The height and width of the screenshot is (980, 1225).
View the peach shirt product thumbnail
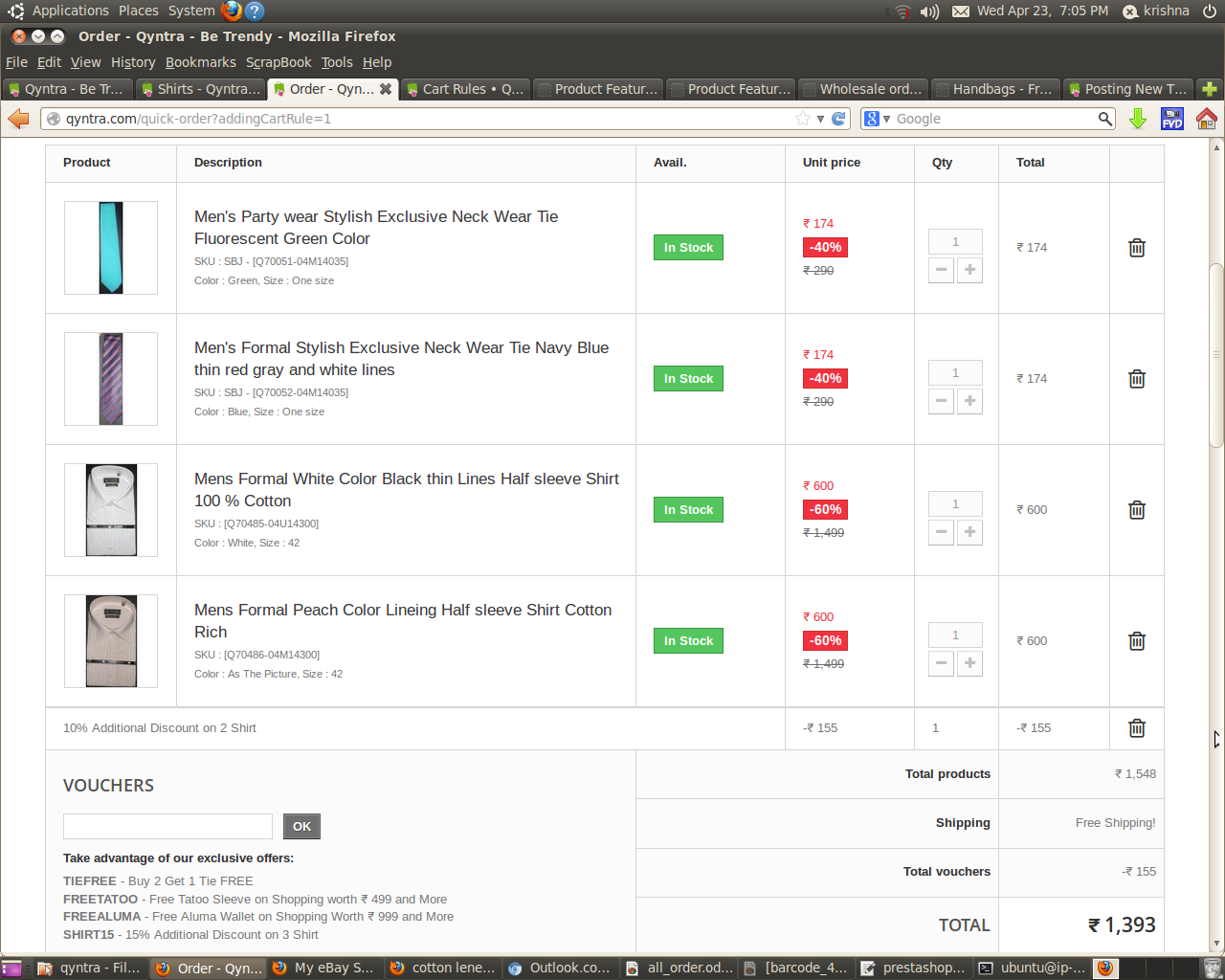click(111, 641)
